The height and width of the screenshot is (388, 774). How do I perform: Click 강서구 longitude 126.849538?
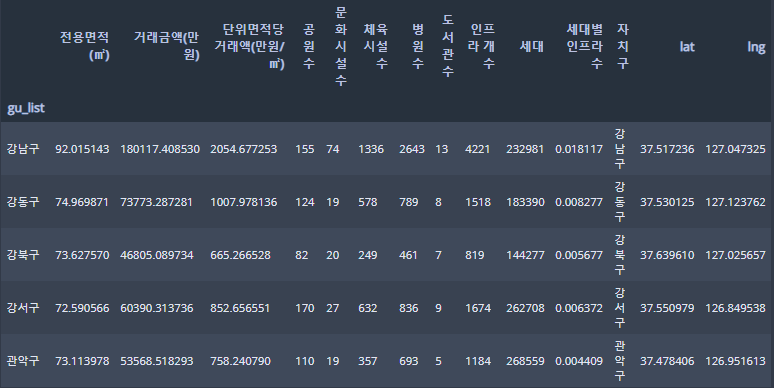coord(735,308)
